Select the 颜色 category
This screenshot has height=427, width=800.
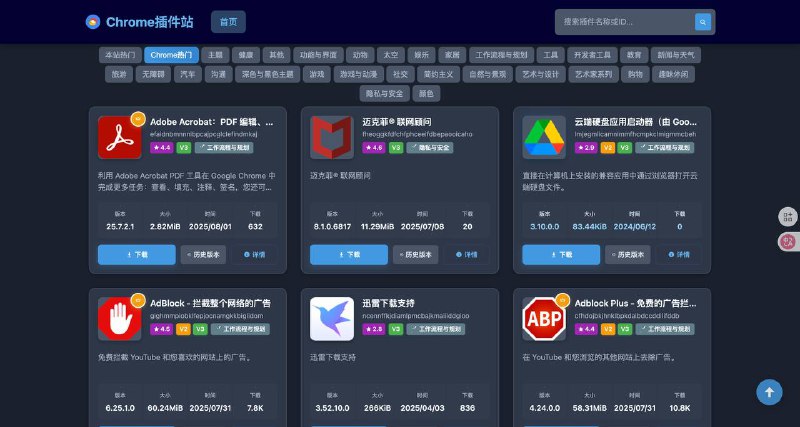[x=426, y=94]
